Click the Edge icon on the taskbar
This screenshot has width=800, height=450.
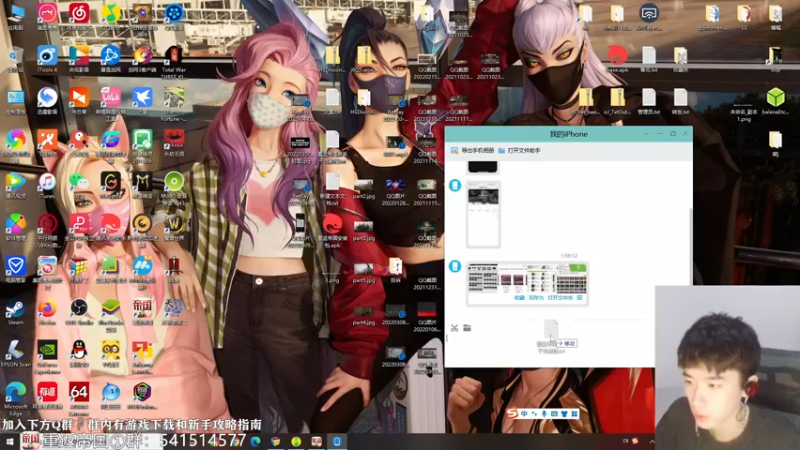click(255, 441)
